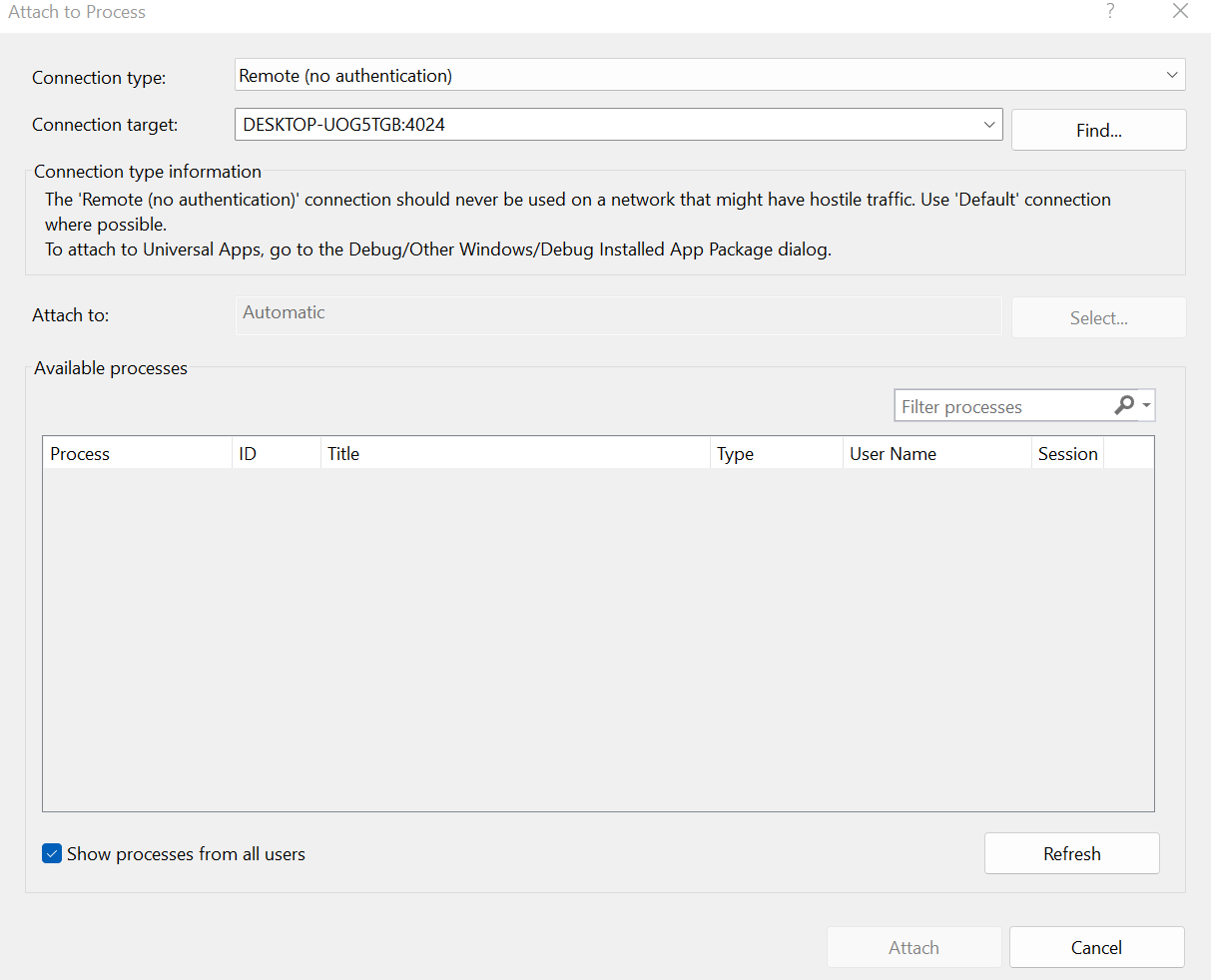1211x980 pixels.
Task: Uncheck Show processes from all users
Action: pos(52,854)
